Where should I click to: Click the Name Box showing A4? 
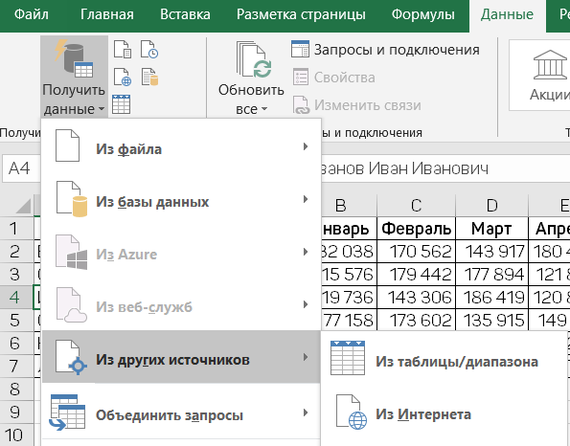tap(21, 168)
